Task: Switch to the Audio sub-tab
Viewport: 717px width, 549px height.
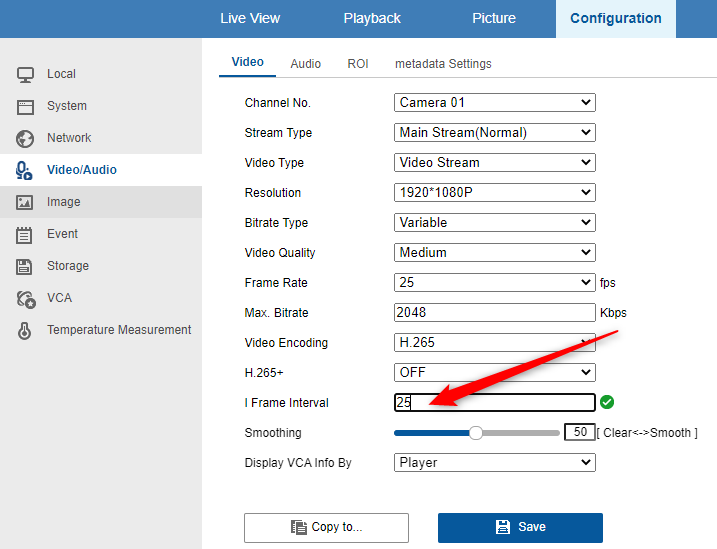Action: click(305, 64)
